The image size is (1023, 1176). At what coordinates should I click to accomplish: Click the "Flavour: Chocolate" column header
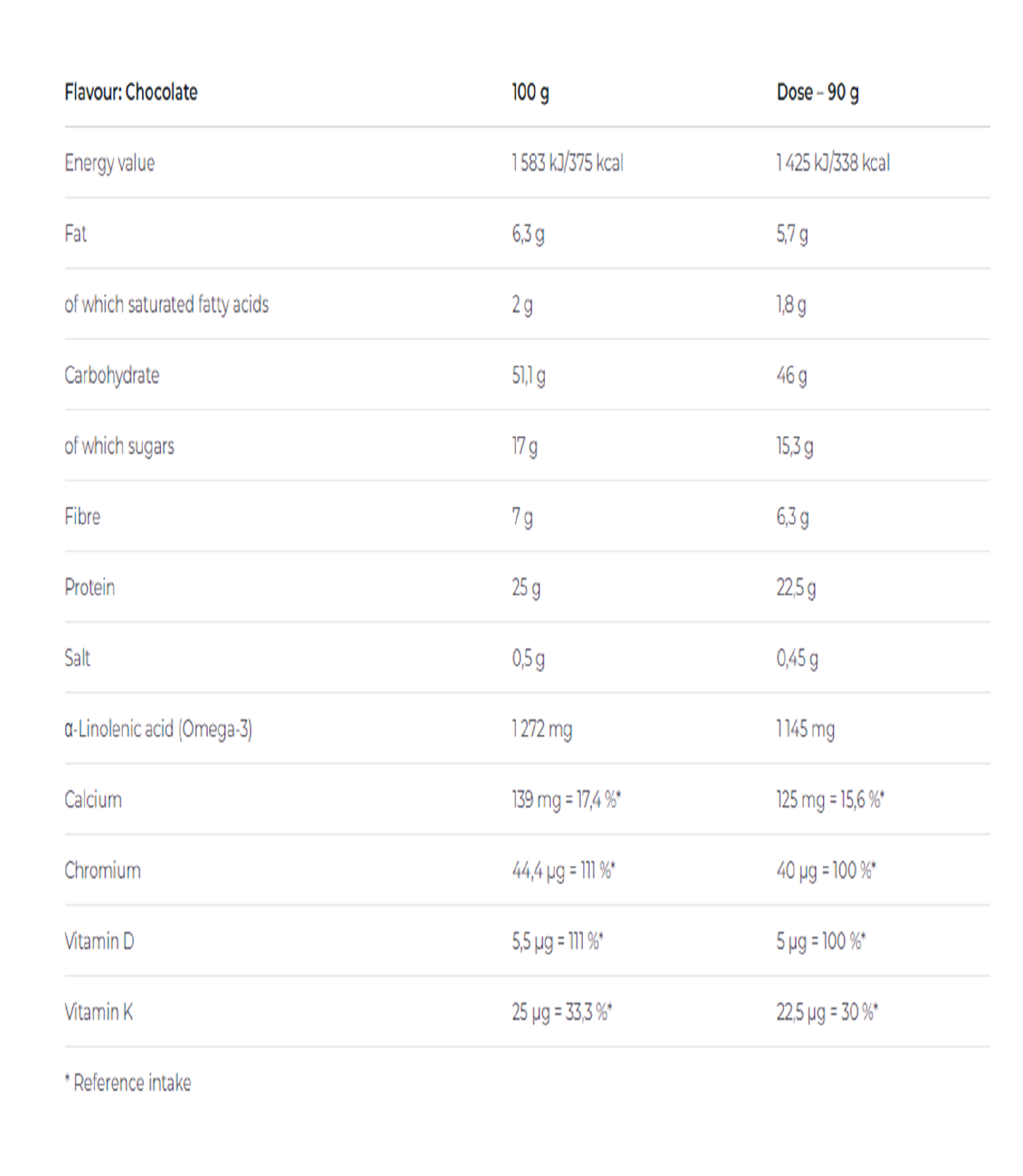point(131,93)
